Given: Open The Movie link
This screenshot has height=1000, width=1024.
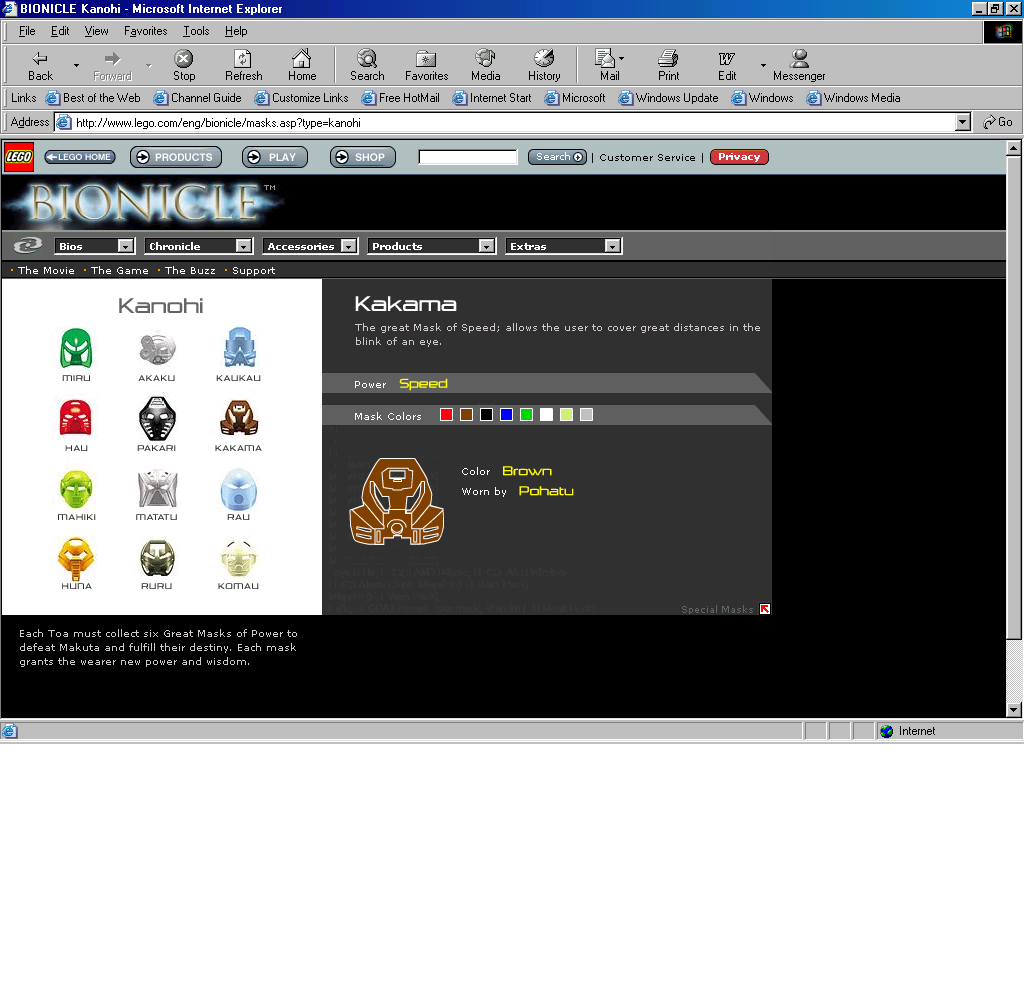Looking at the screenshot, I should pos(46,270).
